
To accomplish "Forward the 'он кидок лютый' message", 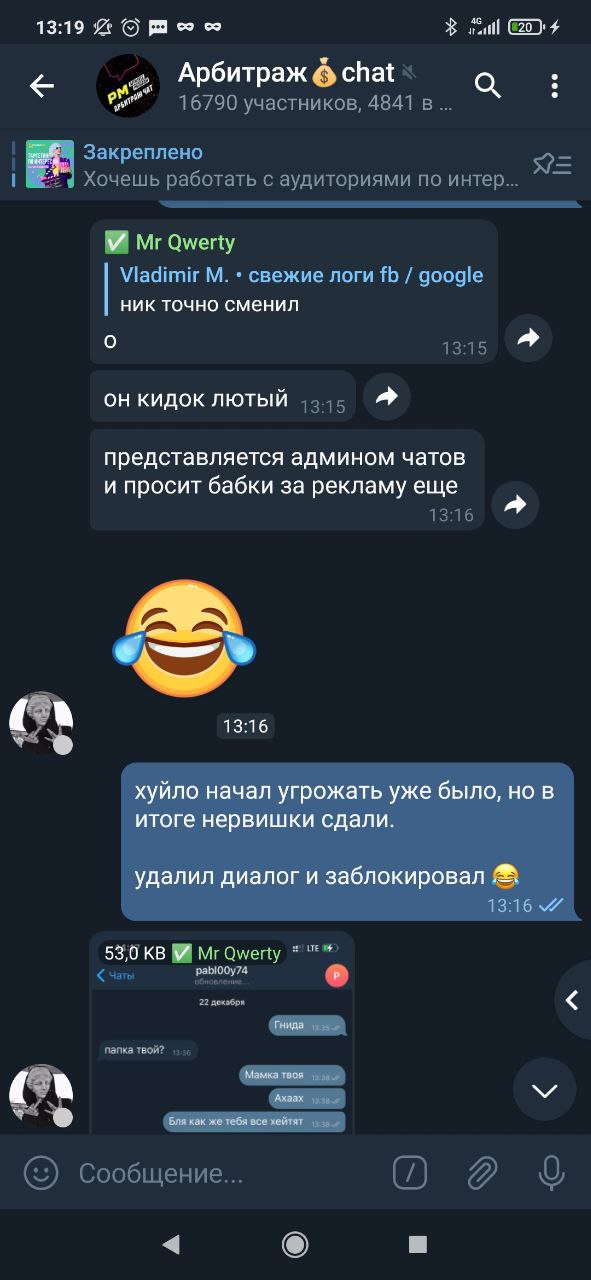I will point(386,397).
